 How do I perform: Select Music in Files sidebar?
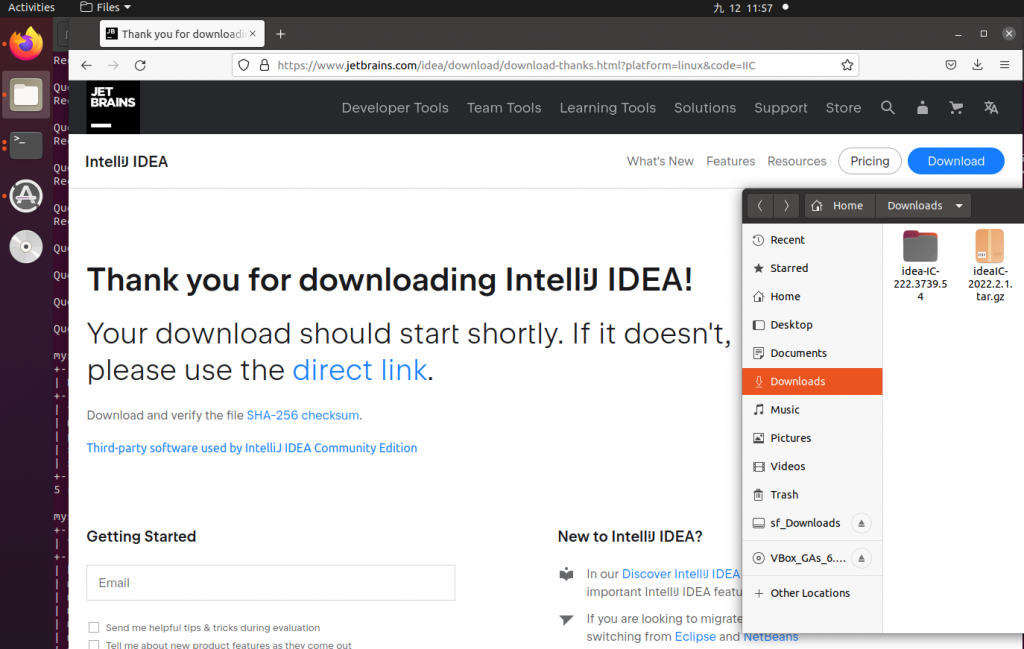(812, 410)
